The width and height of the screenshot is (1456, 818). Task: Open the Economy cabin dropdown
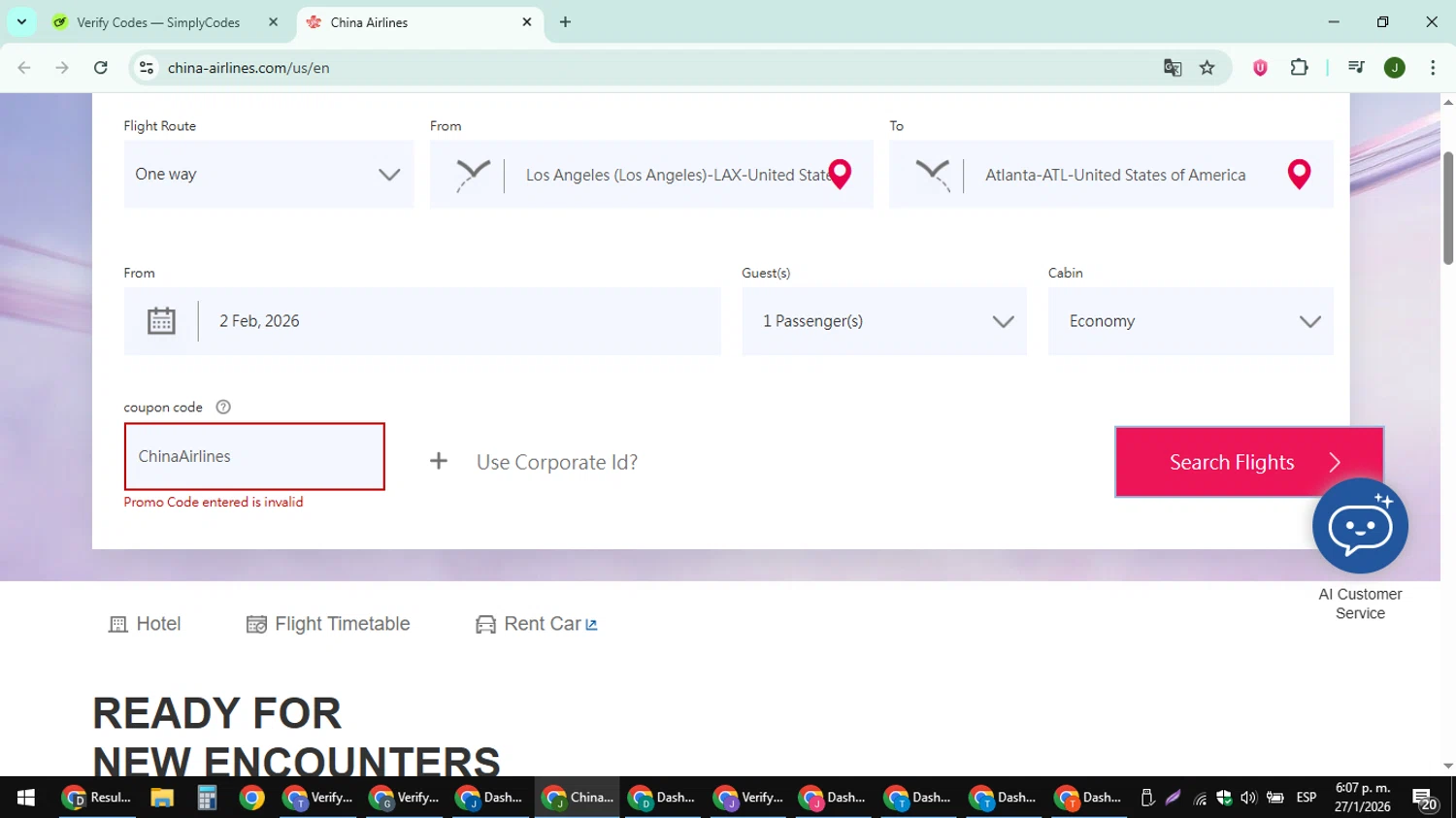tap(1191, 321)
